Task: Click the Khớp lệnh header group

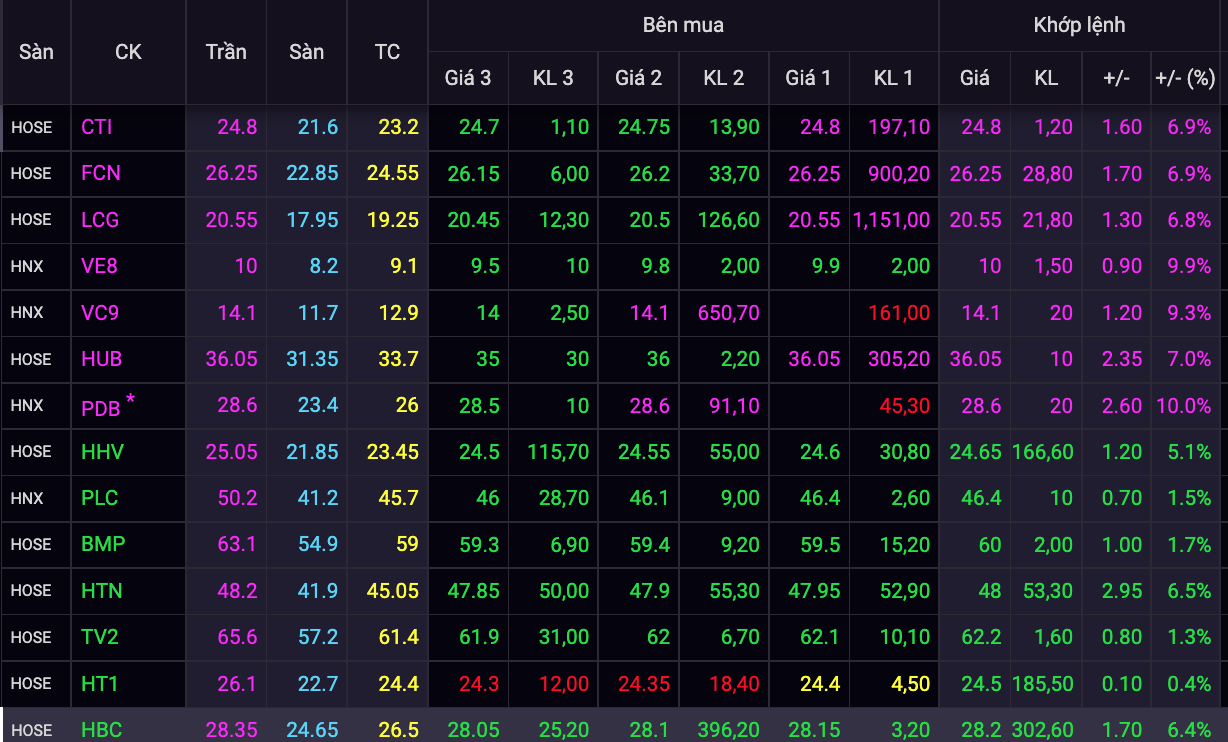Action: tap(1079, 25)
